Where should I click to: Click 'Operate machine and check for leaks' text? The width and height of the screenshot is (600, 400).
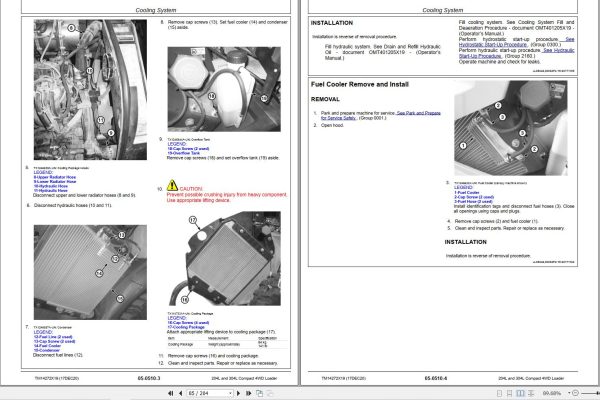coord(499,61)
